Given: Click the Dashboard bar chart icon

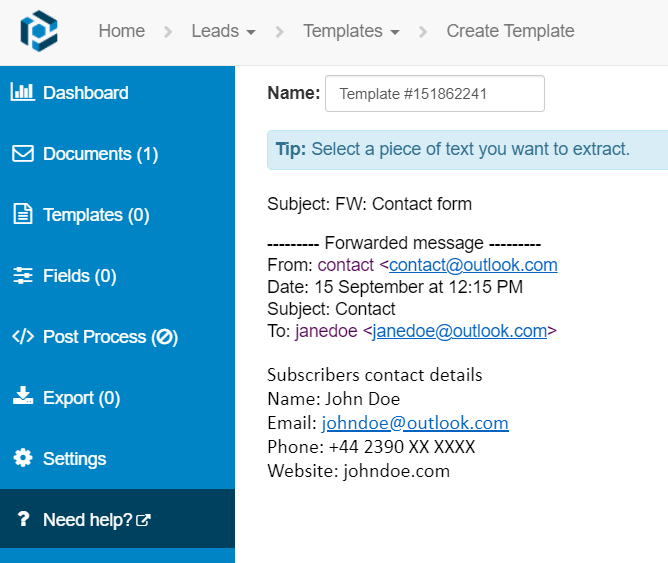Looking at the screenshot, I should [x=22, y=92].
